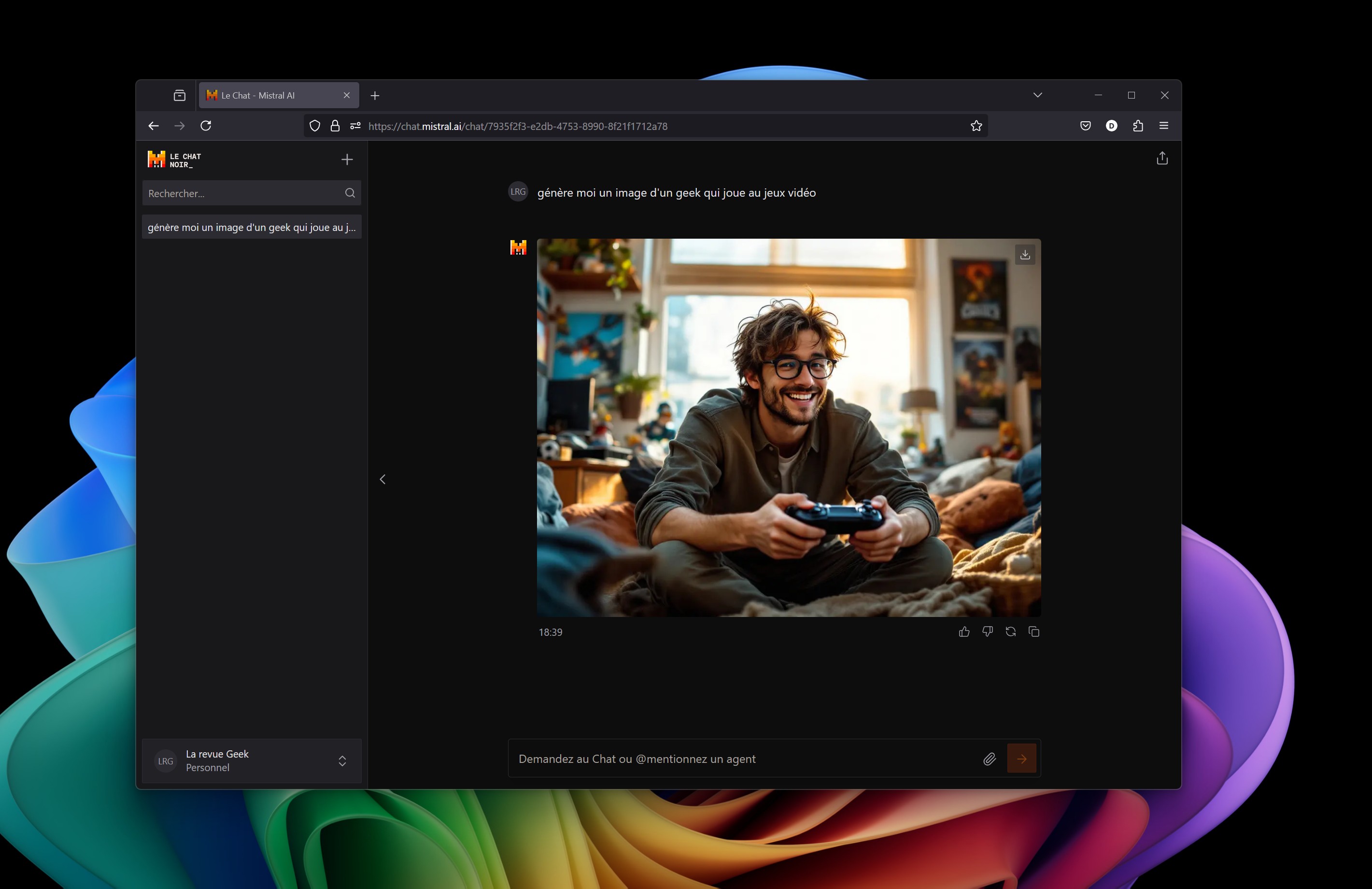Screen dimensions: 1372x889
Task: Copy the response with copy icon
Action: point(1033,631)
